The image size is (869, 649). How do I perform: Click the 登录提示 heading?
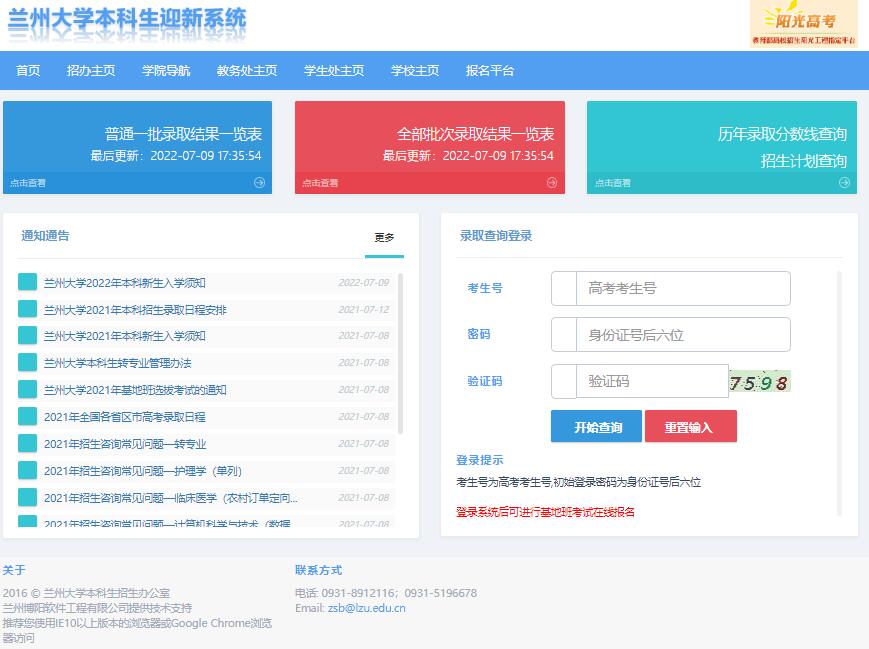479,460
